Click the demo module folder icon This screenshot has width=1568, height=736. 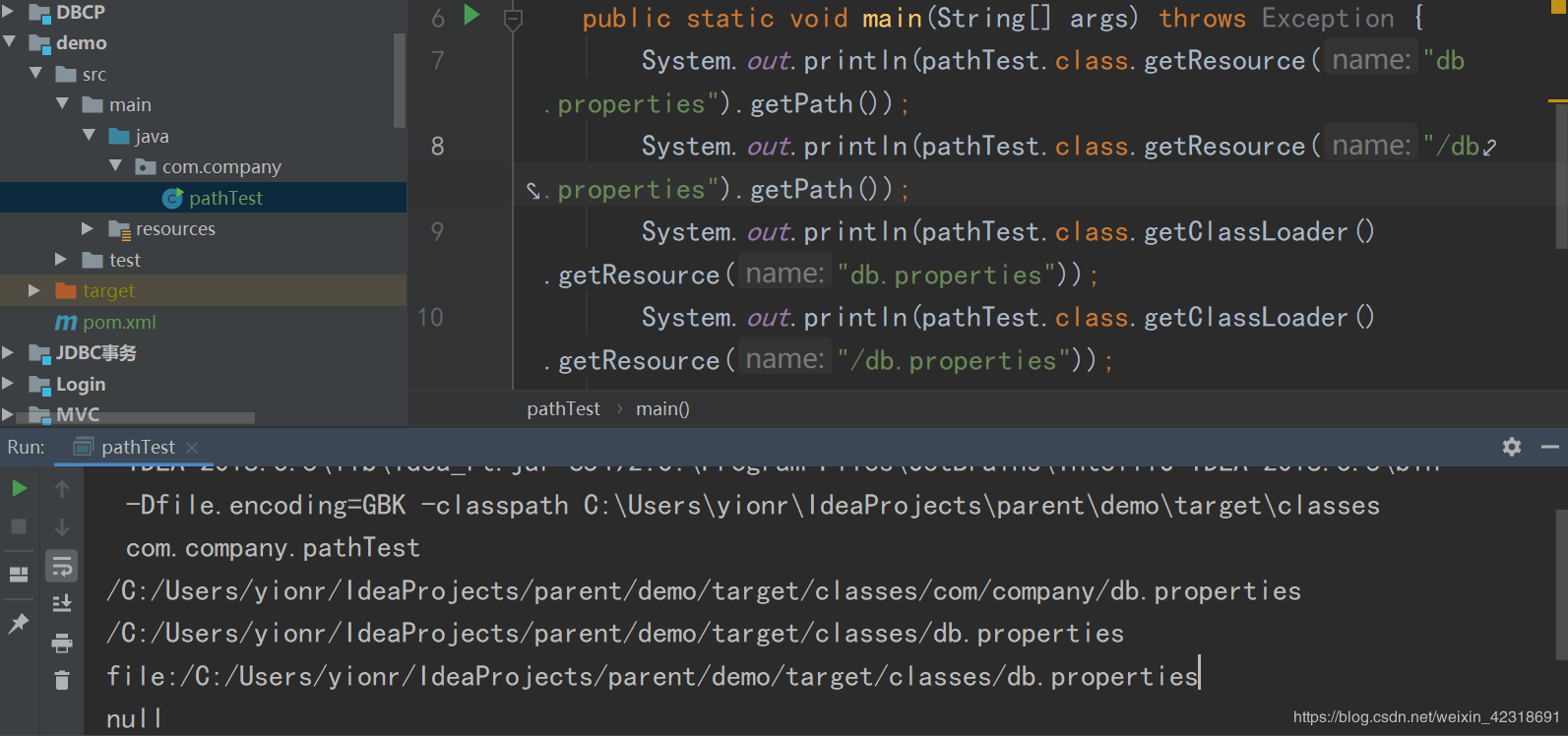(x=40, y=43)
